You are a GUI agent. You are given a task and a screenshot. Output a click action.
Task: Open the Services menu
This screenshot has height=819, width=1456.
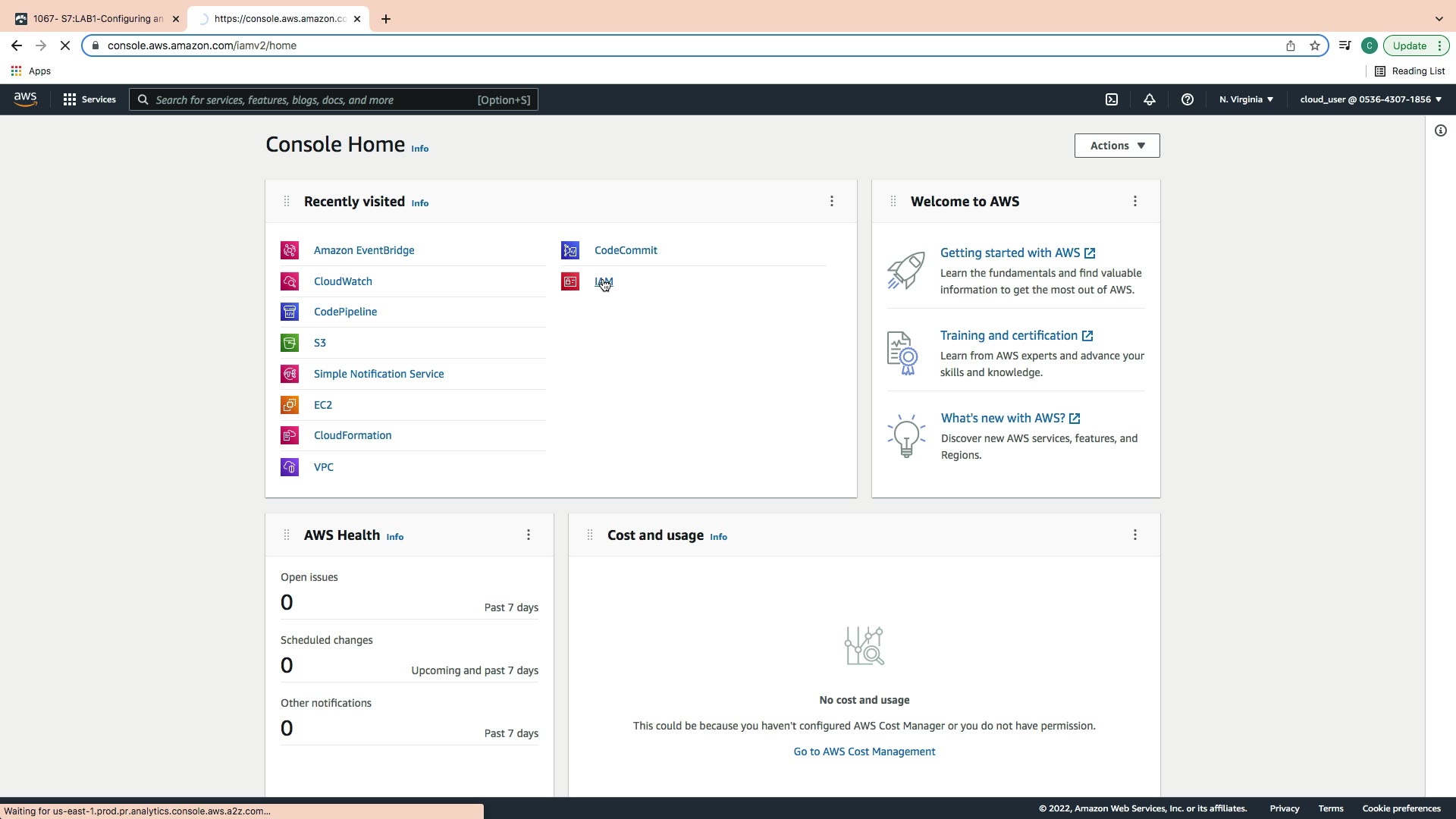click(89, 99)
